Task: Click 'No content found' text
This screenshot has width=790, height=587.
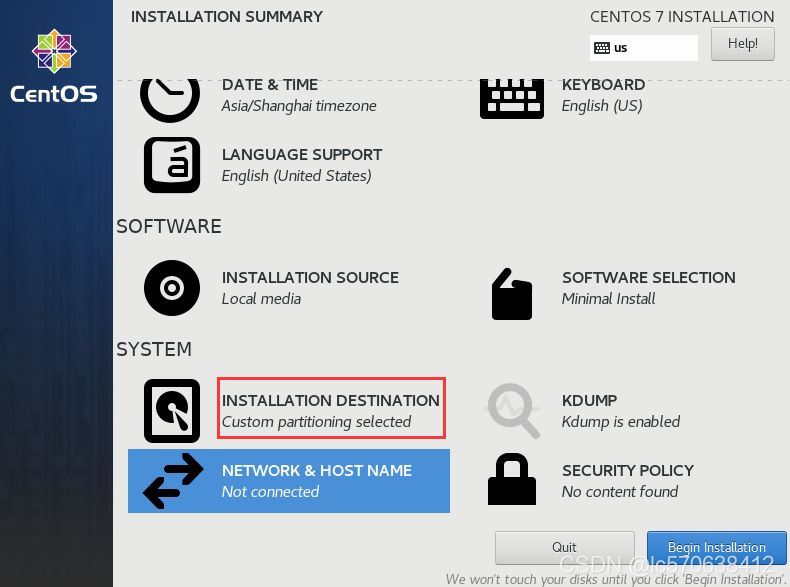Action: pos(620,492)
